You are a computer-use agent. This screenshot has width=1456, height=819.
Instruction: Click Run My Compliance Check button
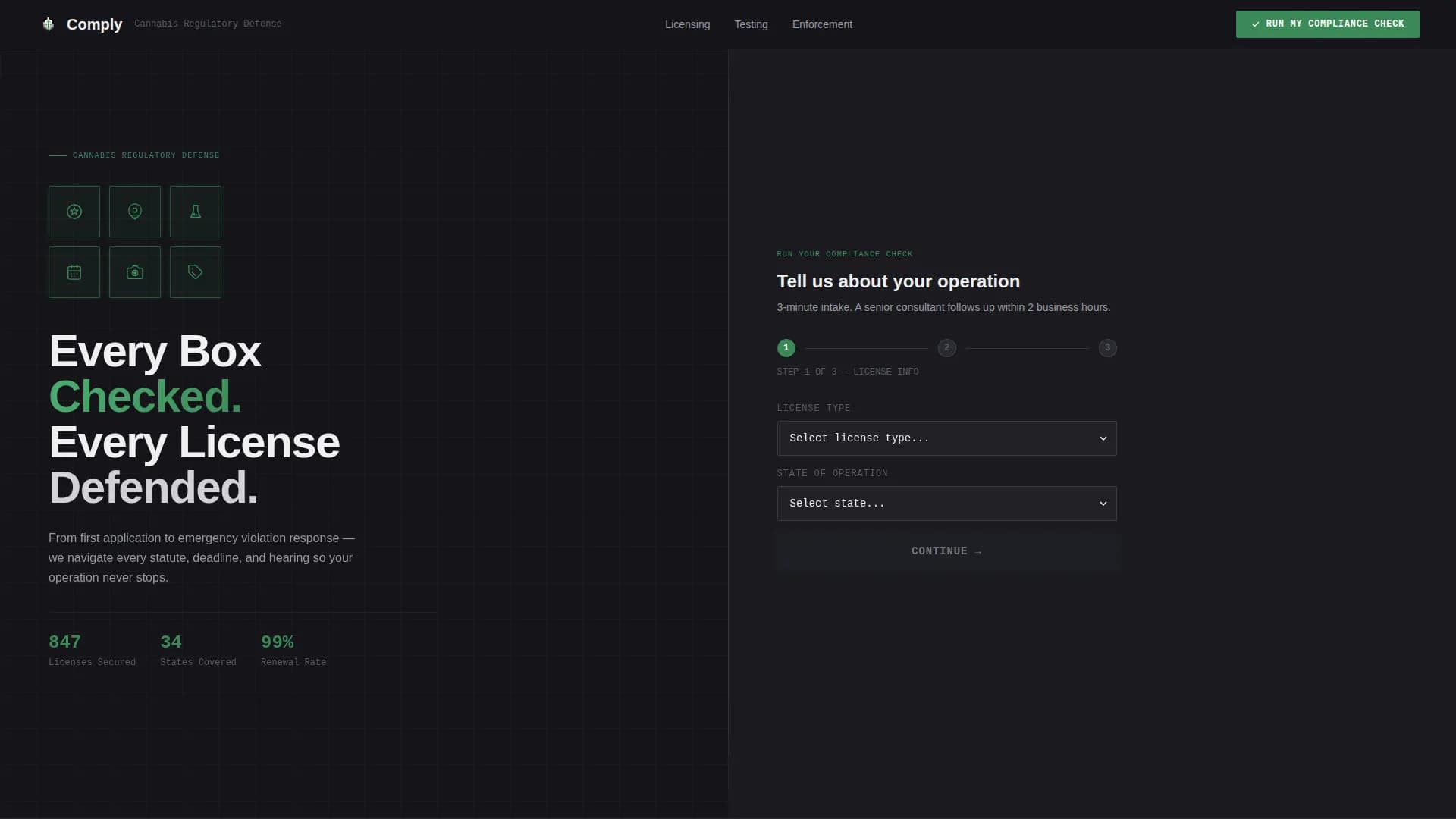pyautogui.click(x=1327, y=24)
